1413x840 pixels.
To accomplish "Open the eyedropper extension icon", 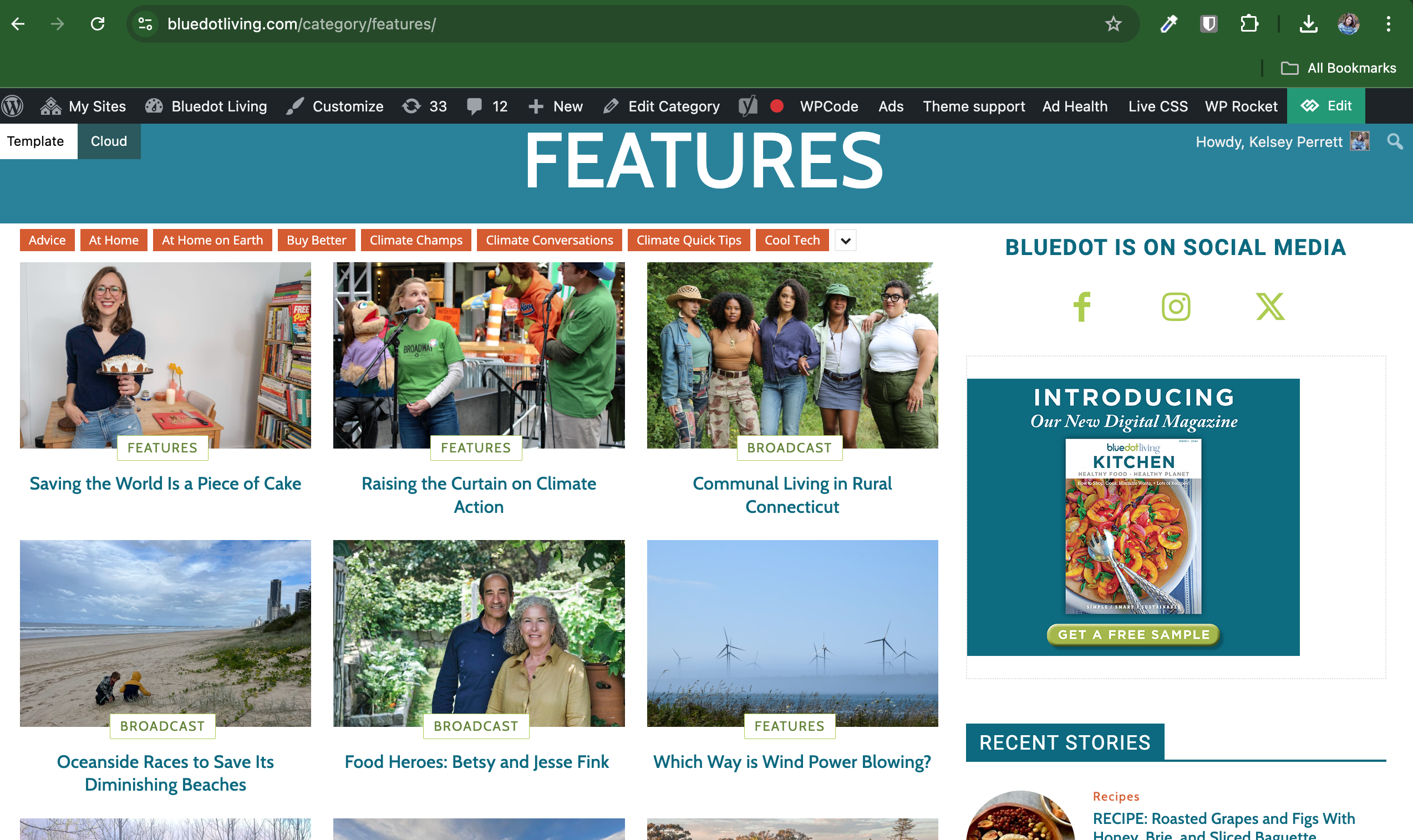I will [x=1169, y=24].
